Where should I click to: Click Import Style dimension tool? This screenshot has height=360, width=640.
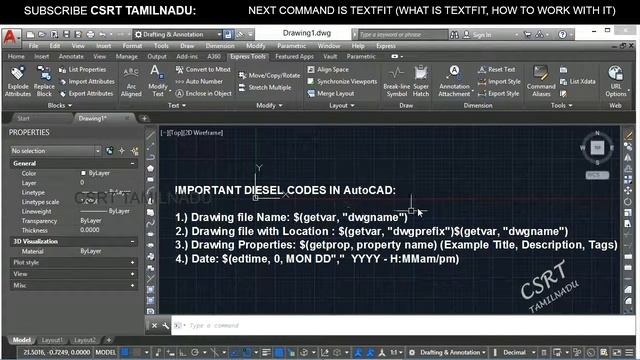(499, 82)
